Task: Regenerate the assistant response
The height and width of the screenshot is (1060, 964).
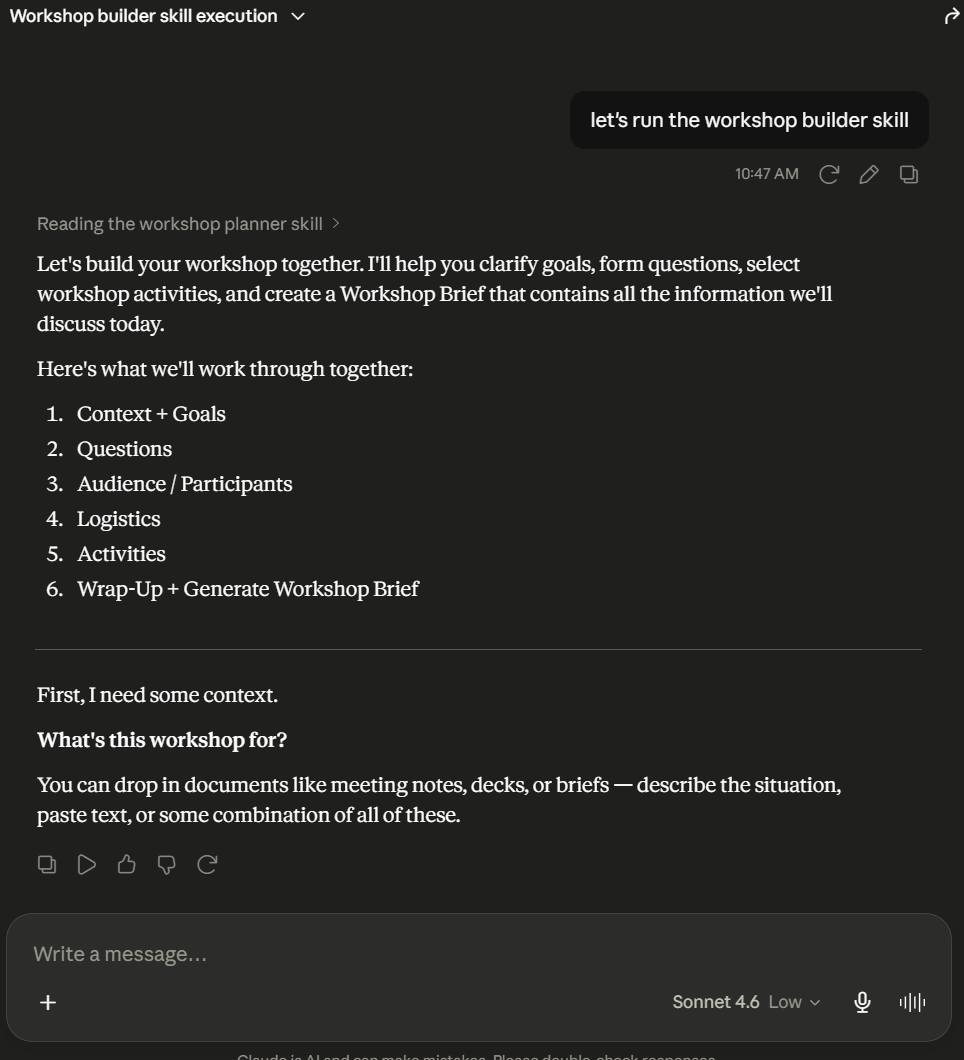Action: click(207, 864)
